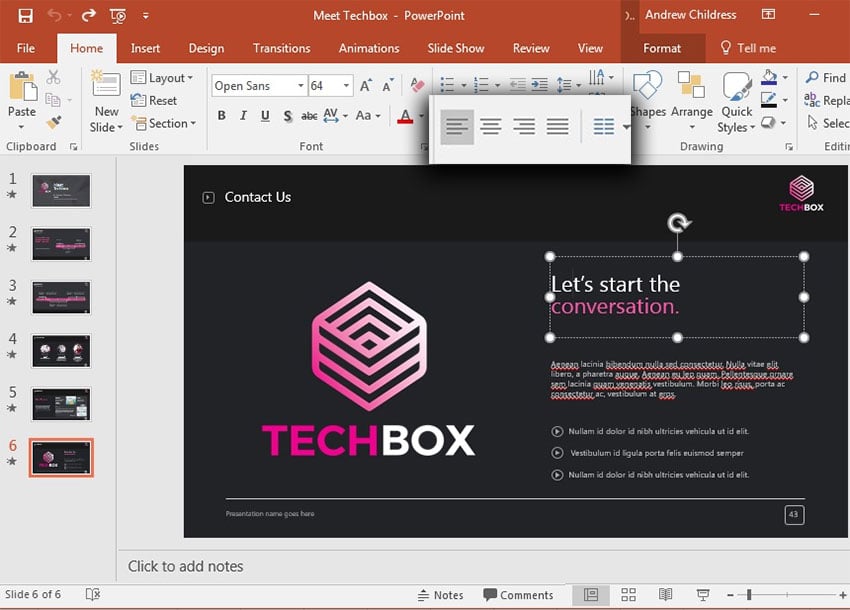Viewport: 850px width, 610px height.
Task: Open Slide Sorter view in status bar
Action: click(x=628, y=595)
